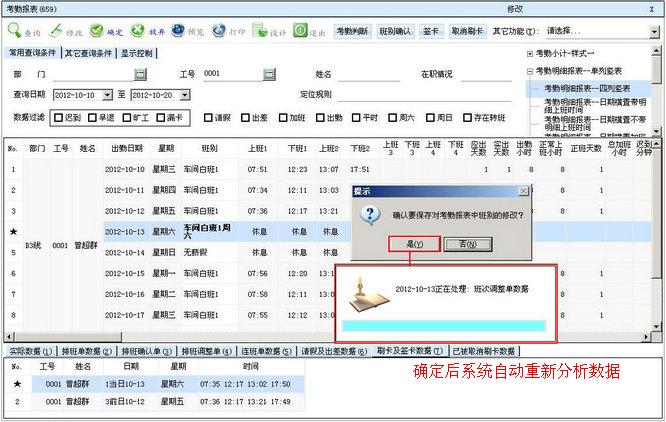
Task: Collapse the 考勤明细报表--单列竖表 tree node
Action: click(x=530, y=71)
